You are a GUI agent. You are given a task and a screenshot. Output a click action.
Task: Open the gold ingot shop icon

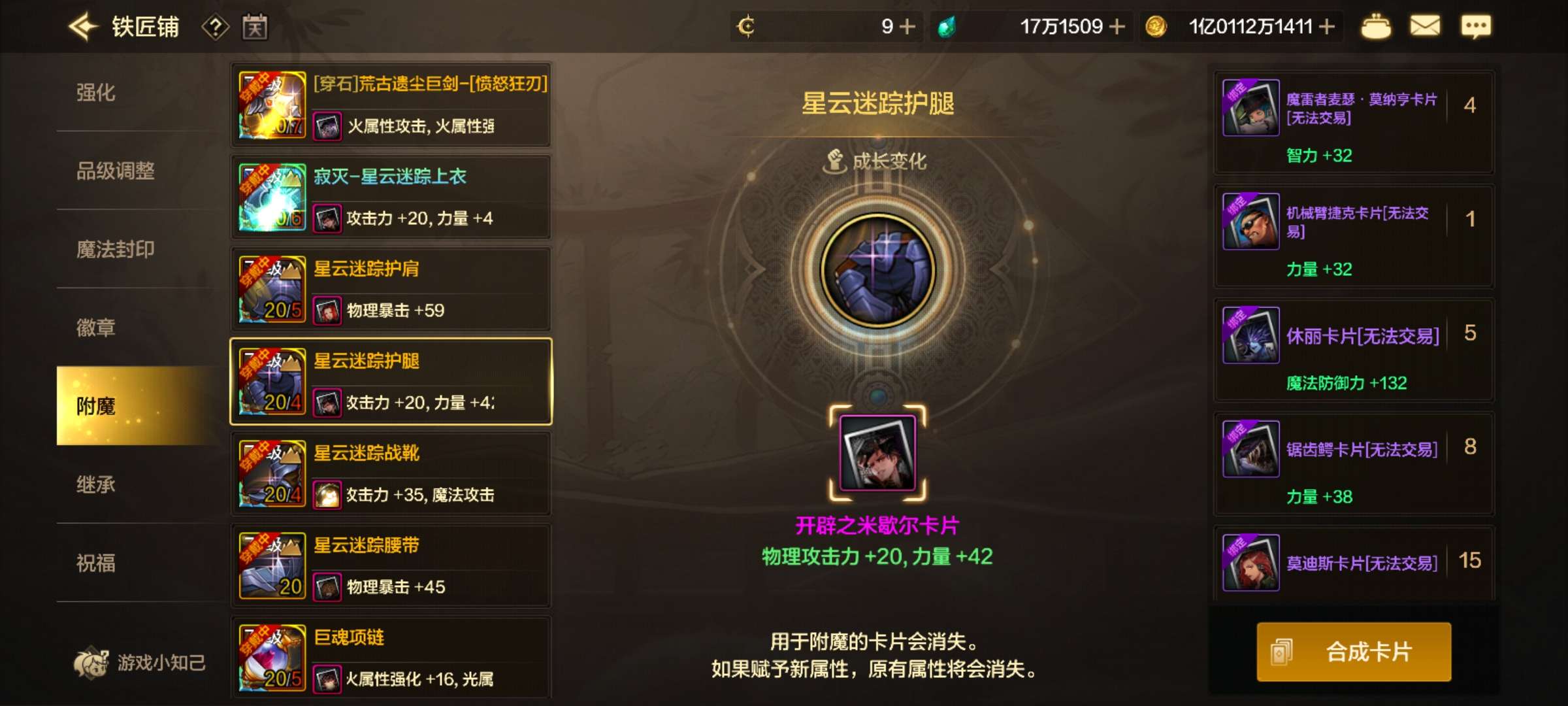(1376, 27)
